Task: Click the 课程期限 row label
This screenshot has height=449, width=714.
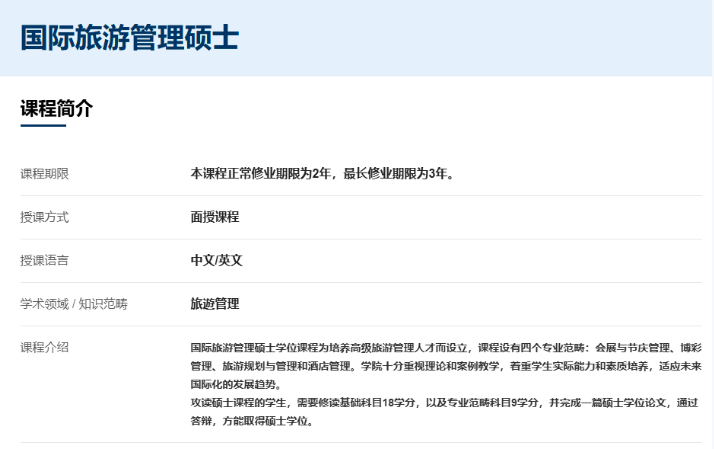Action: 44,173
